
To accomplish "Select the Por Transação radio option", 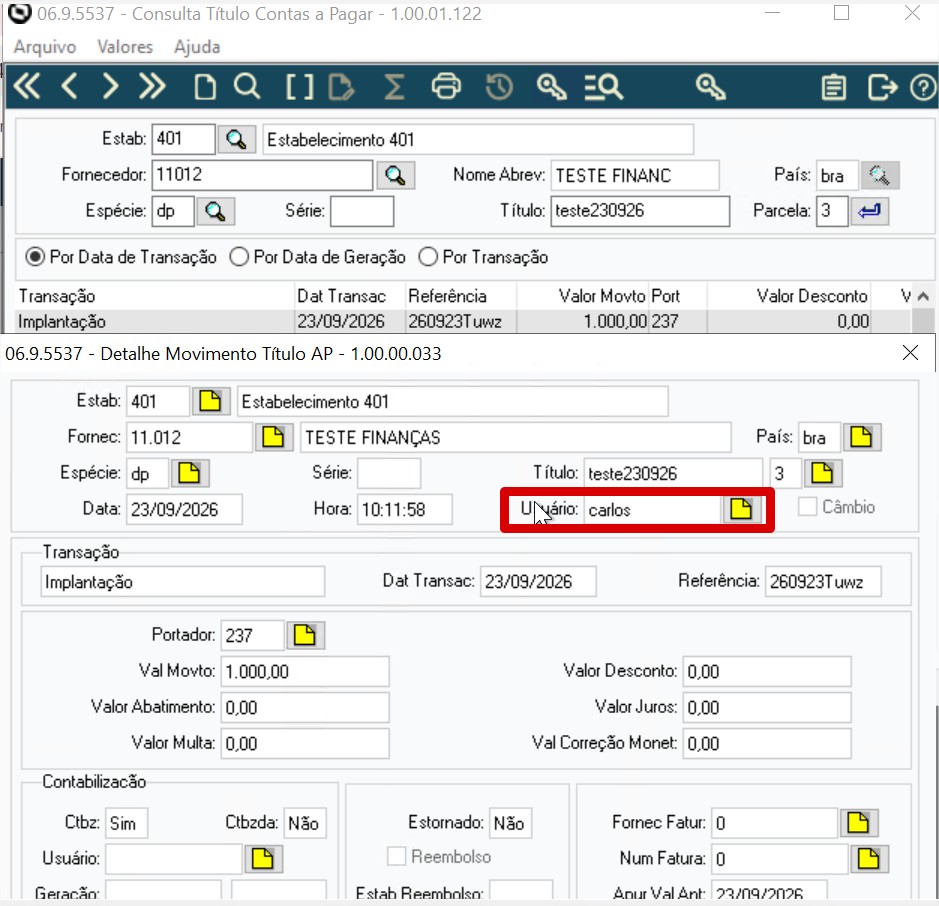I will tap(483, 257).
